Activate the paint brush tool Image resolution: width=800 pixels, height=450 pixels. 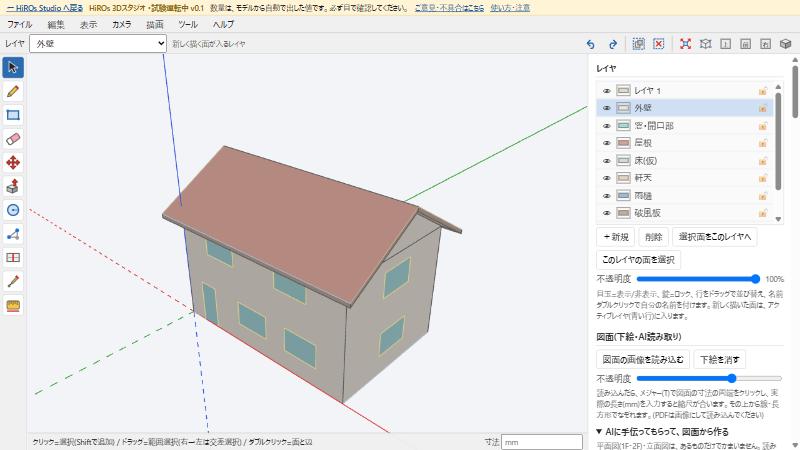13,282
